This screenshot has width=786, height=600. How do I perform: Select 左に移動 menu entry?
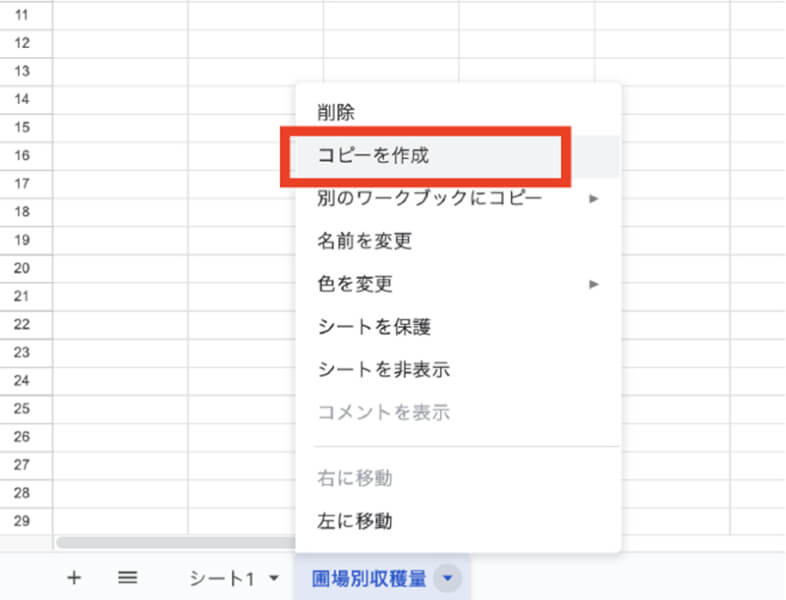(x=354, y=521)
